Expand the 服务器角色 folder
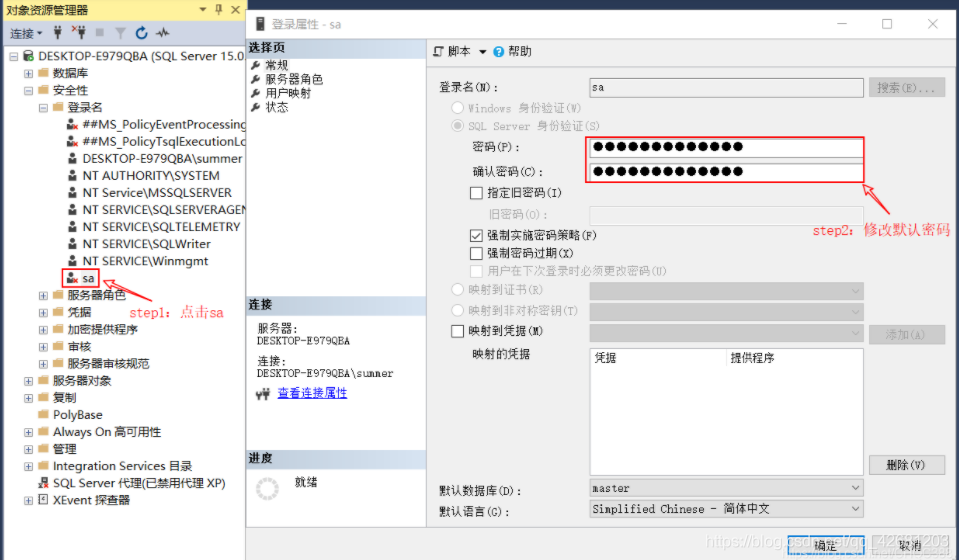959x560 pixels. (x=43, y=296)
